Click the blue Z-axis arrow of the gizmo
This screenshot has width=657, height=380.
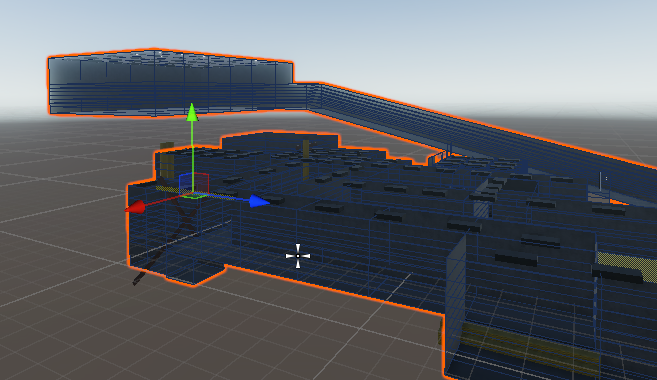coord(259,201)
